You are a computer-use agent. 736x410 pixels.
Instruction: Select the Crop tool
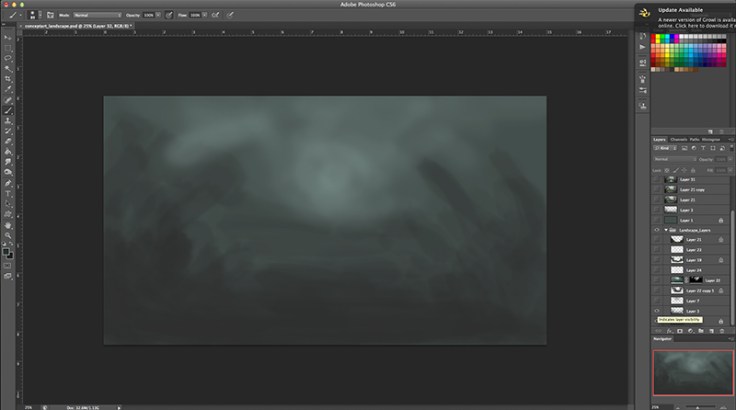[8, 79]
